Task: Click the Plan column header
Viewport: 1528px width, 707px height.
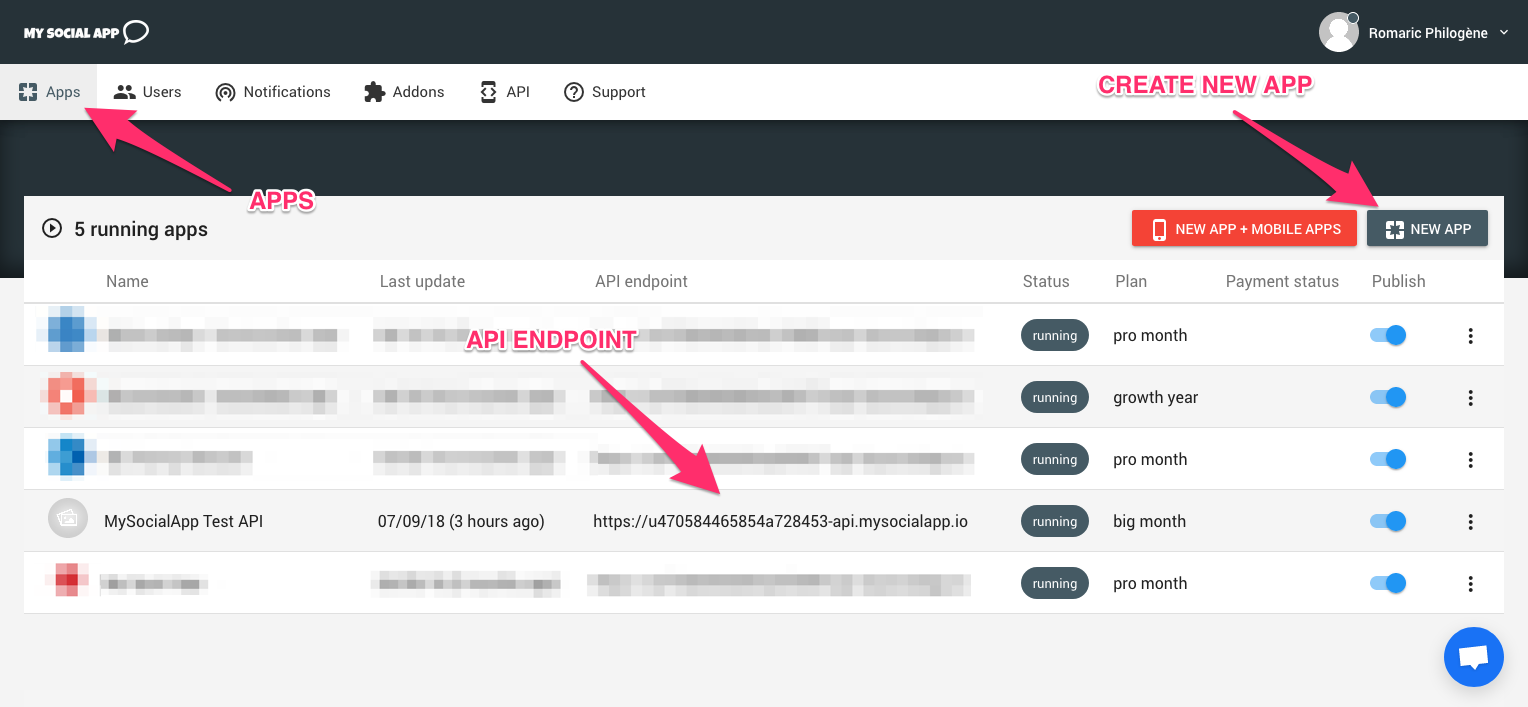Action: (x=1131, y=281)
